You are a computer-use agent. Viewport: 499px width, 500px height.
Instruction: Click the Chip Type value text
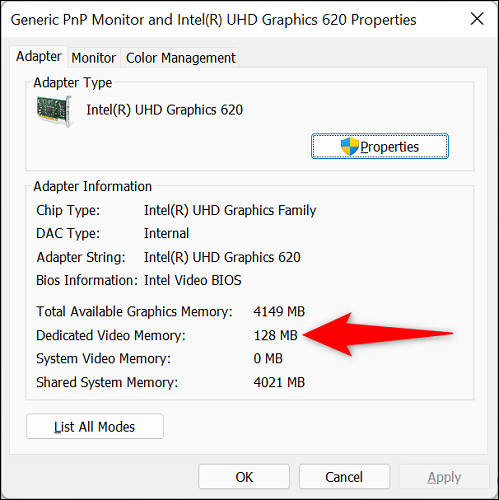[x=230, y=210]
